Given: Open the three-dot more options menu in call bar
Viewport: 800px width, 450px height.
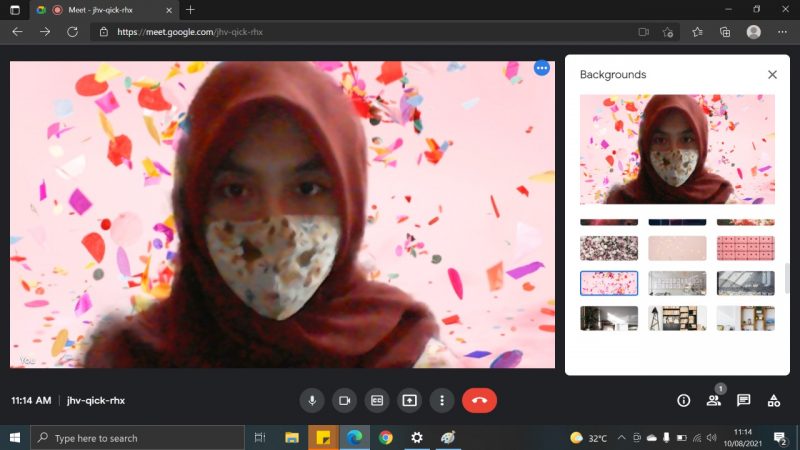Looking at the screenshot, I should click(442, 401).
